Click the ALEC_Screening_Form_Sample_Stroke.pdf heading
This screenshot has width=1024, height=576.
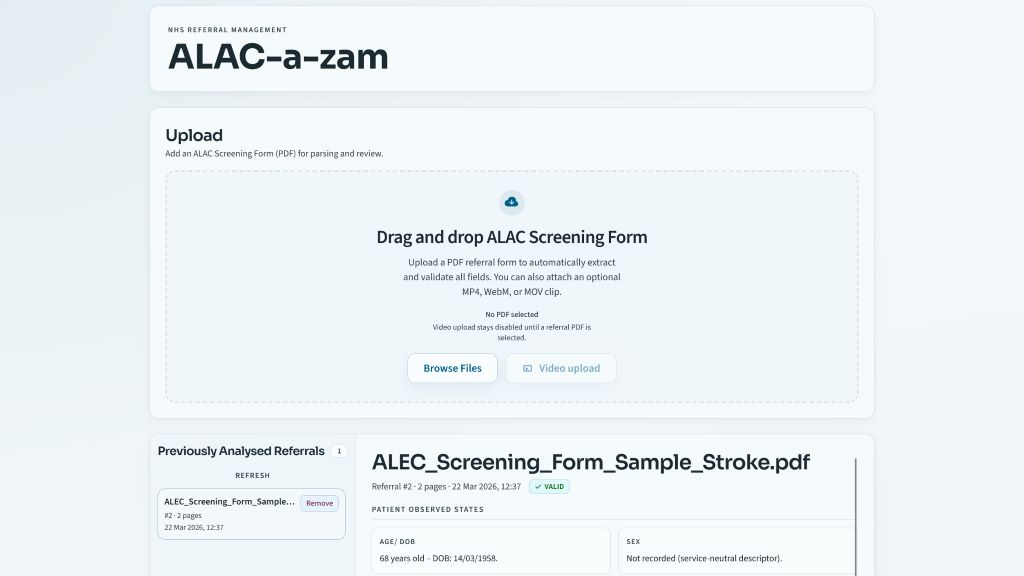point(590,462)
